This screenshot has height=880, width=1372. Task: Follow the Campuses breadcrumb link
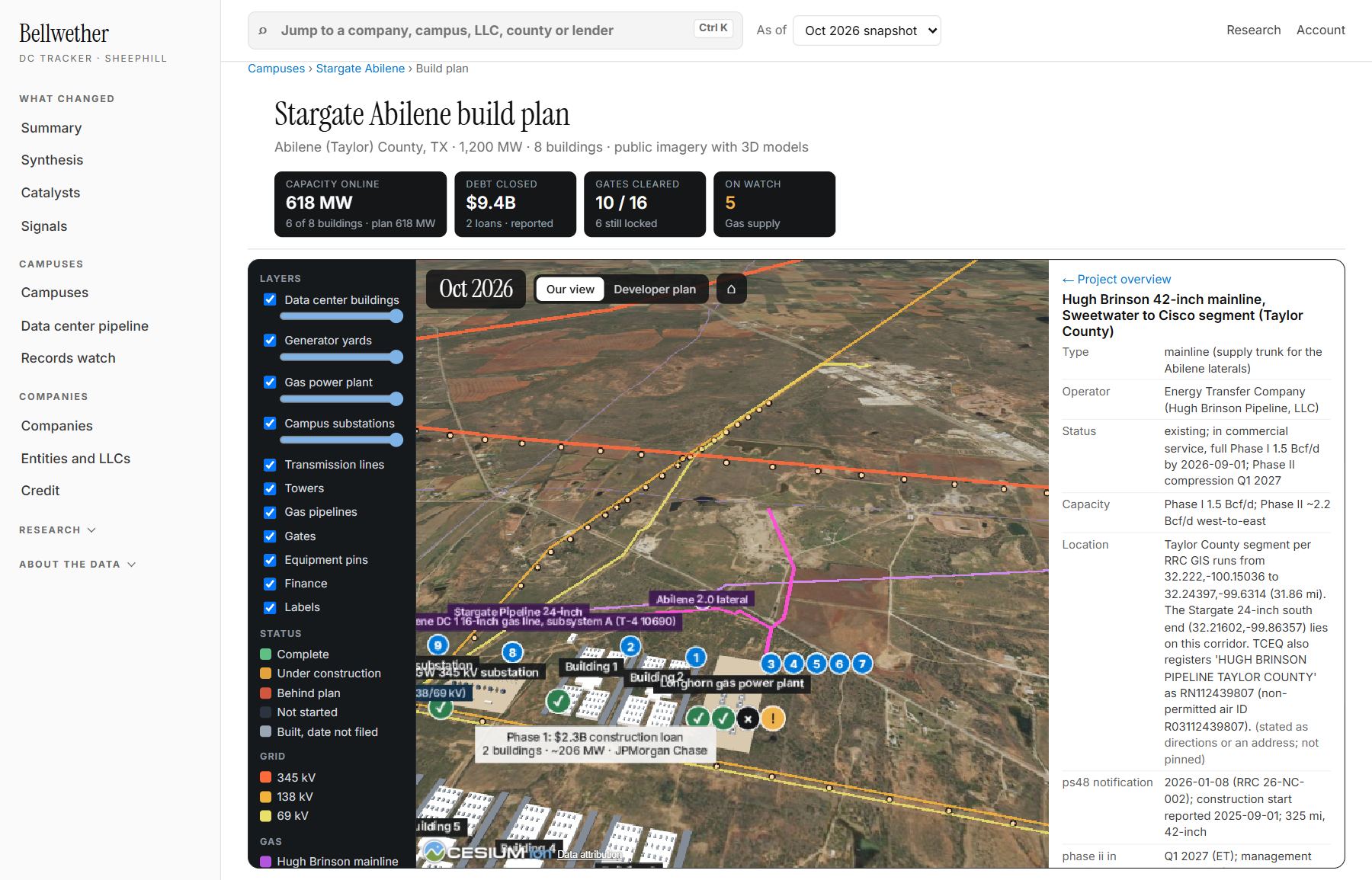pos(276,69)
